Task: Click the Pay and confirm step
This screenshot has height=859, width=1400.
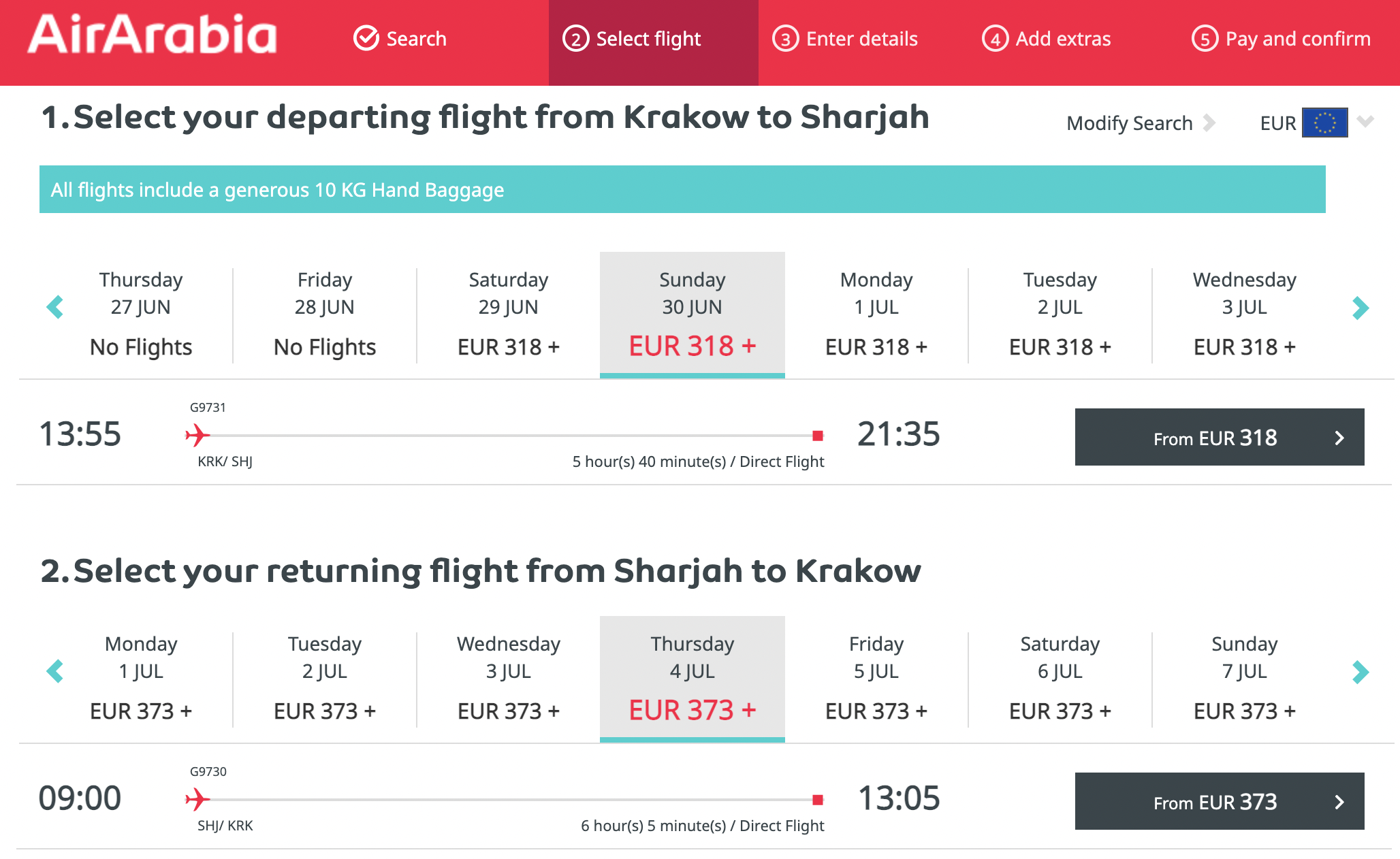Action: [1282, 39]
